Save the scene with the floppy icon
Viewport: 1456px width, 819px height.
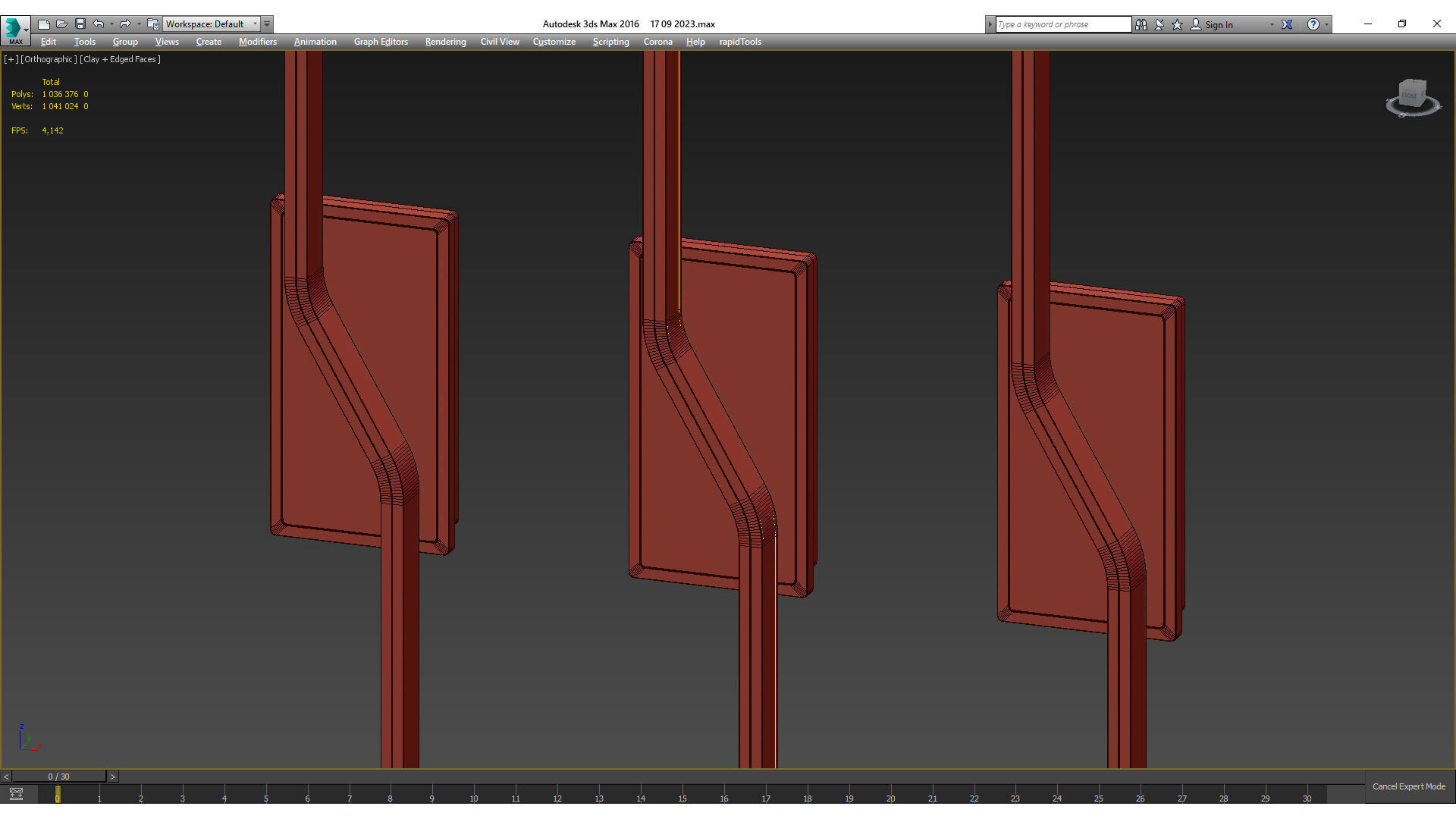80,24
